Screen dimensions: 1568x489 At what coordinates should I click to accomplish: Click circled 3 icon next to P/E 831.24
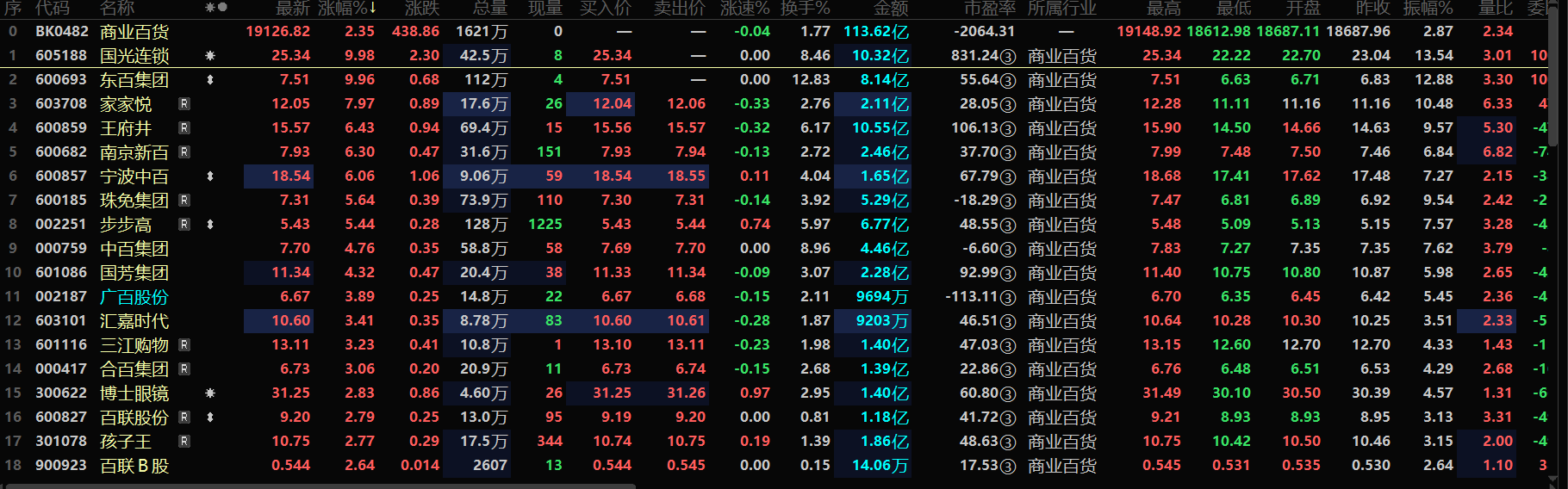[1008, 56]
